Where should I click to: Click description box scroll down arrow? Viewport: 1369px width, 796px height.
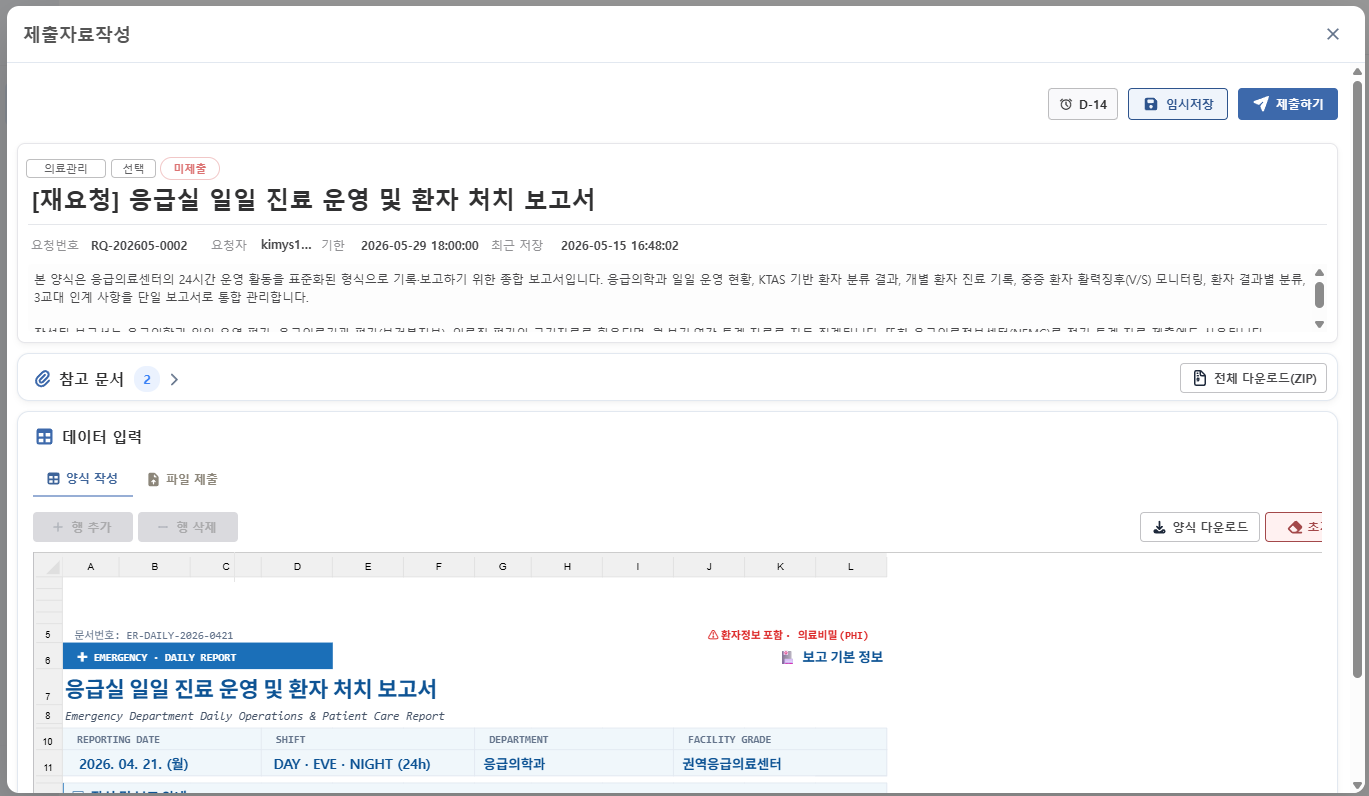coord(1319,324)
